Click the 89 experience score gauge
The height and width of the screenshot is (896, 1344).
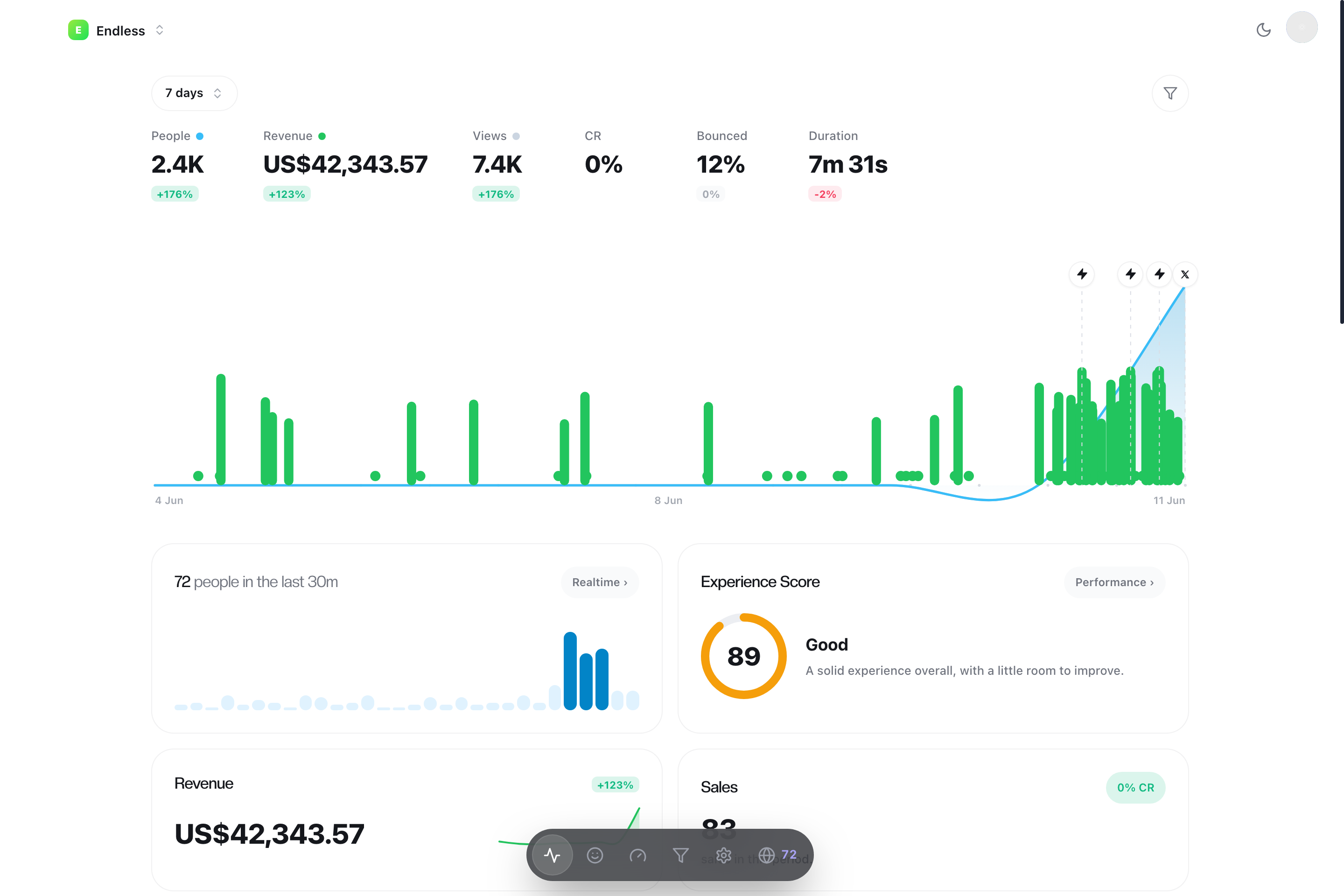tap(743, 656)
